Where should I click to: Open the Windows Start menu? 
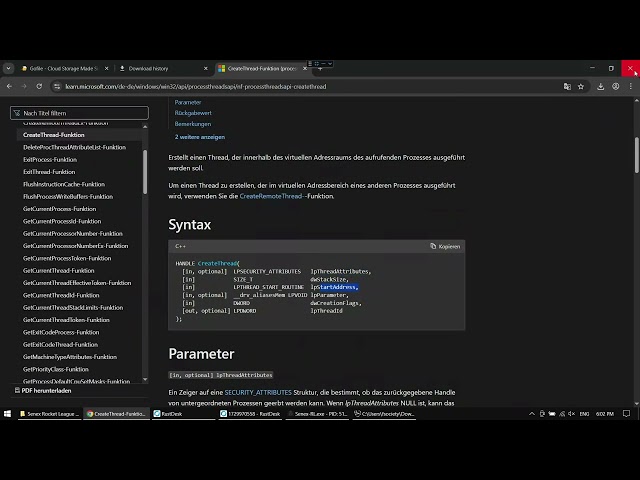click(x=7, y=413)
